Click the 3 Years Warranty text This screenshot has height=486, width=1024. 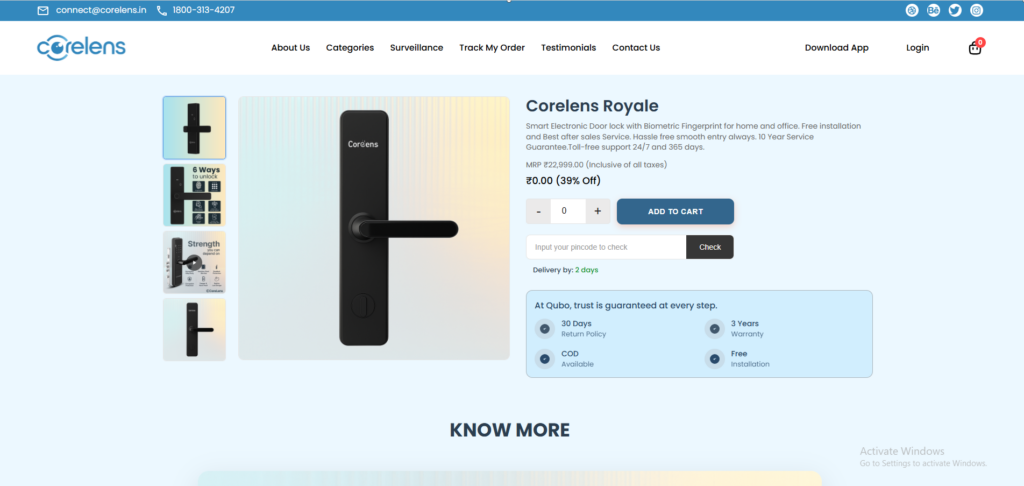[x=746, y=329]
